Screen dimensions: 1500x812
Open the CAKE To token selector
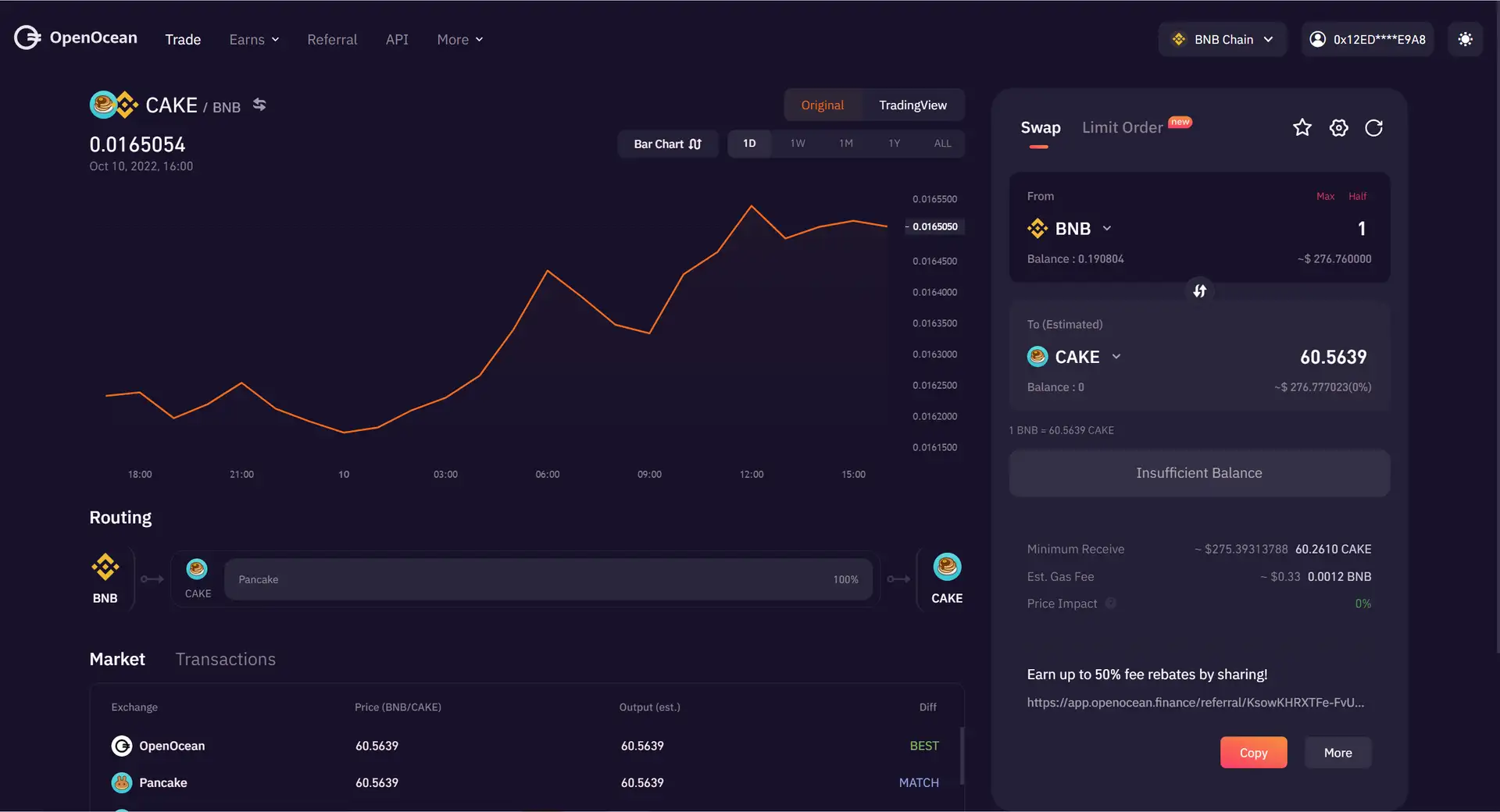click(1075, 357)
